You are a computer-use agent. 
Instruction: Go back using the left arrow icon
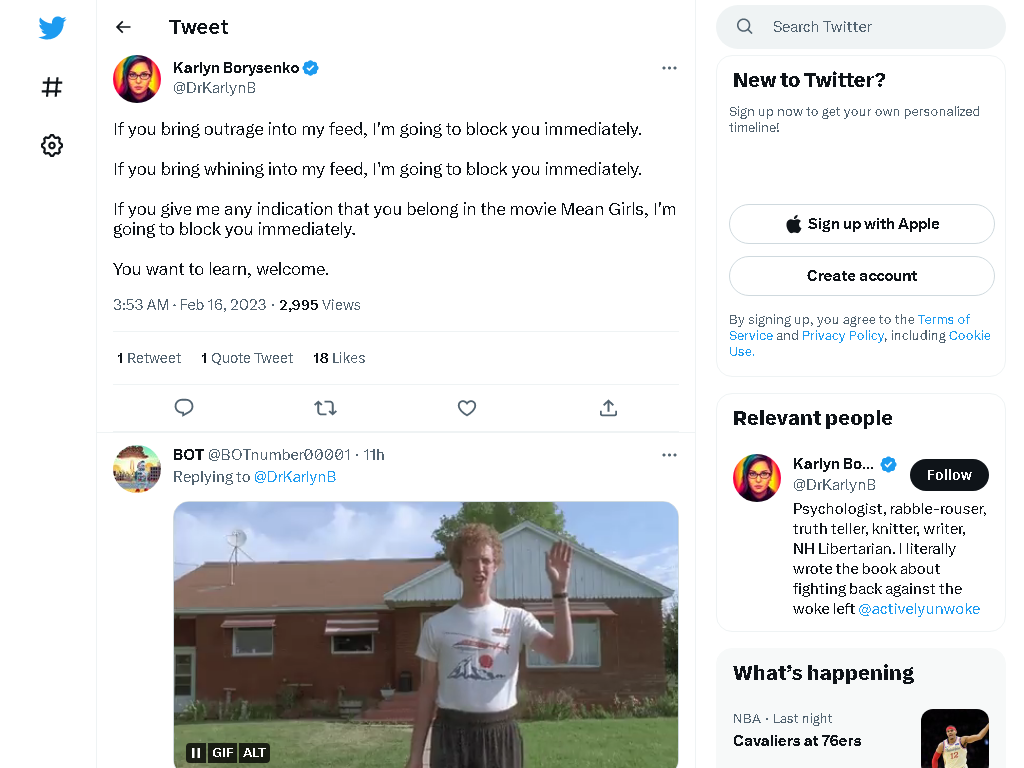pos(123,27)
